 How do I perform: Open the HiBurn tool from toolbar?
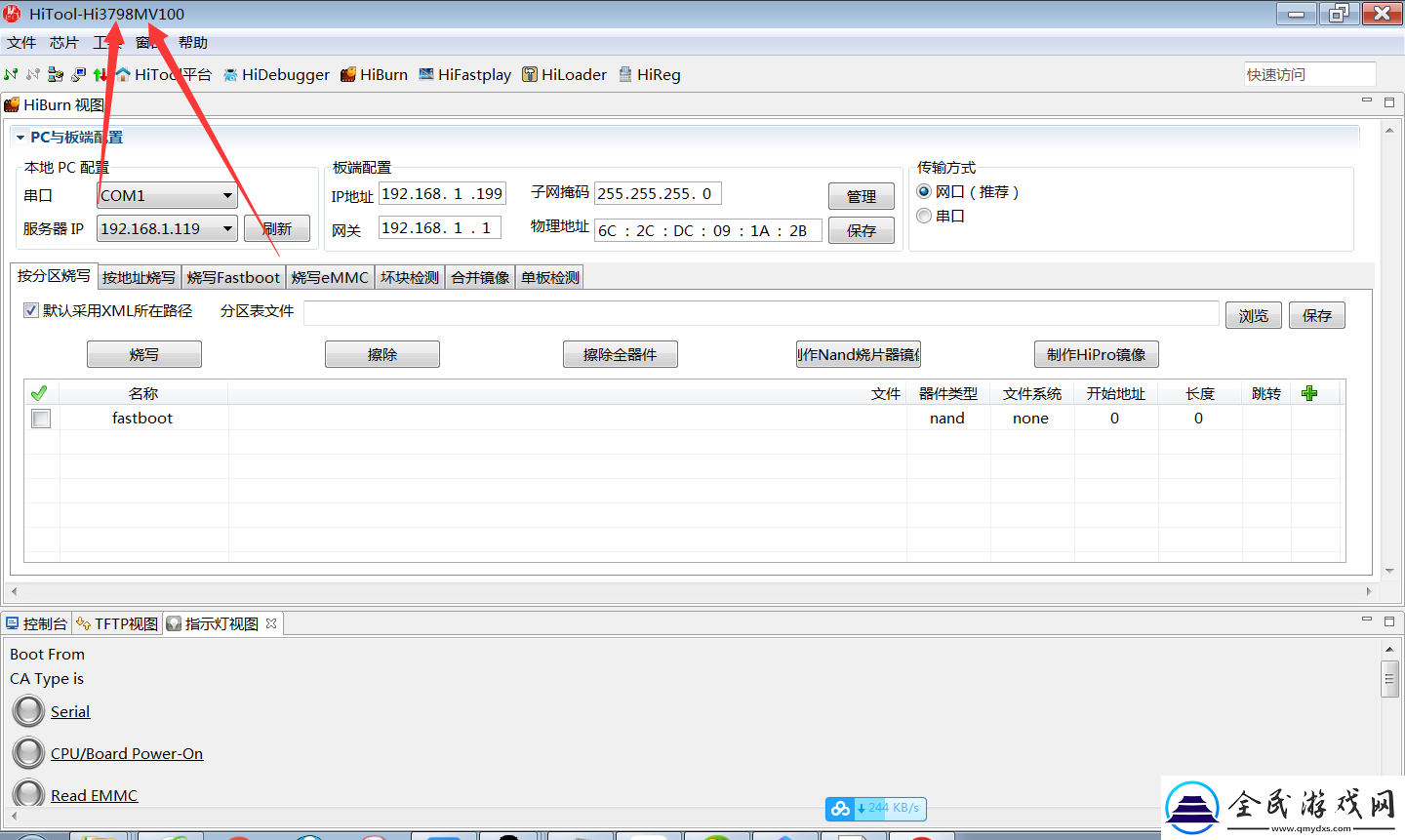[x=374, y=74]
